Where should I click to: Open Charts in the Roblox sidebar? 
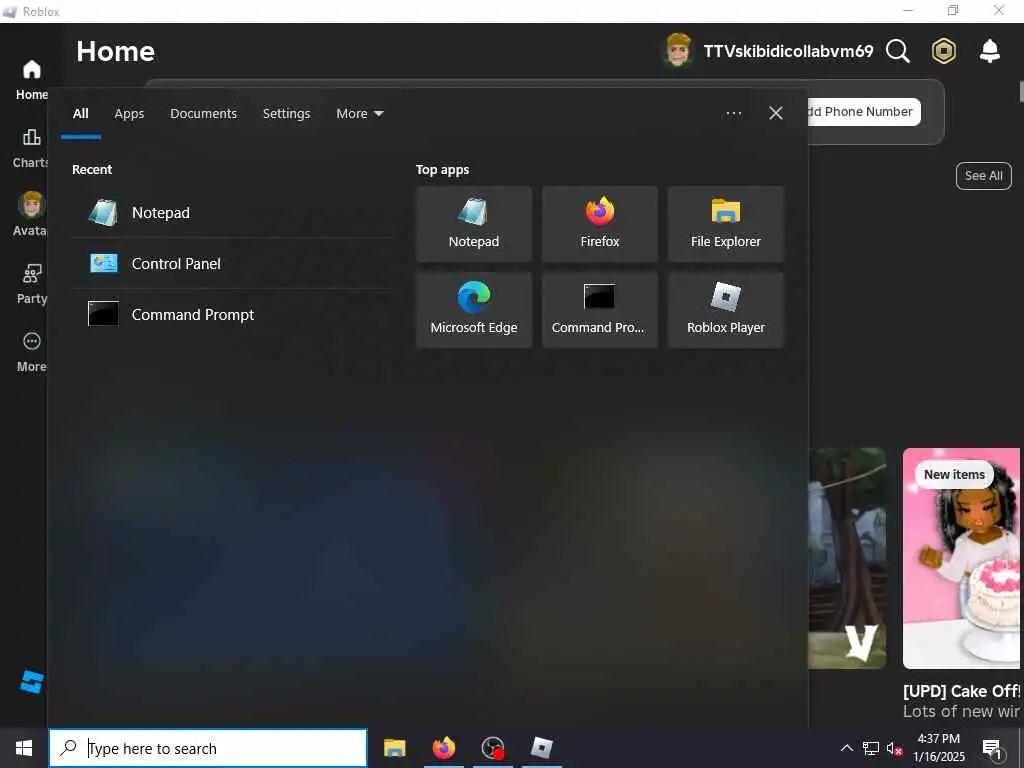[x=30, y=148]
